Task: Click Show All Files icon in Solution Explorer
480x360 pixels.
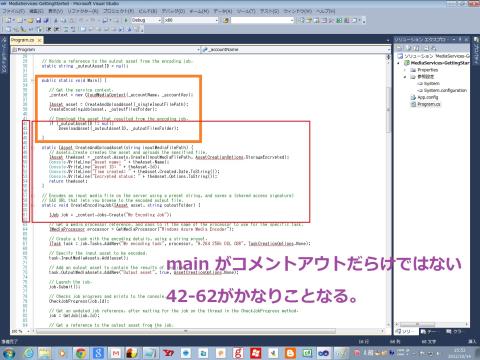Action: (409, 48)
